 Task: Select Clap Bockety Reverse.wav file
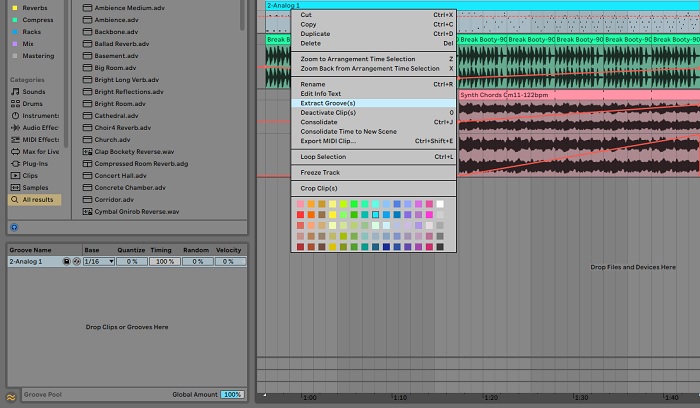coord(129,152)
